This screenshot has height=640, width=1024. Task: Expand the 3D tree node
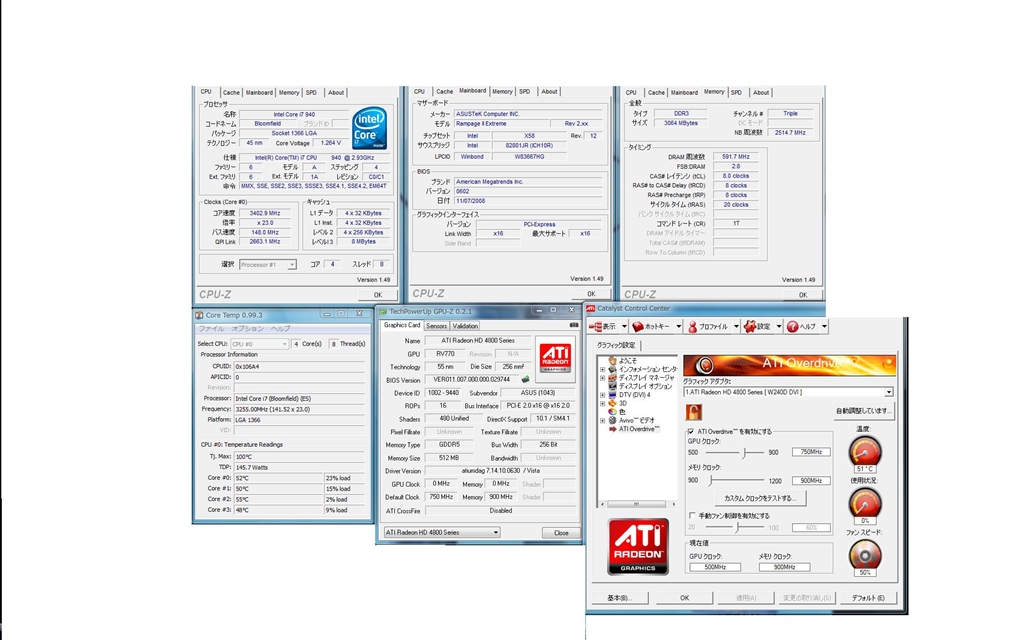(x=603, y=403)
